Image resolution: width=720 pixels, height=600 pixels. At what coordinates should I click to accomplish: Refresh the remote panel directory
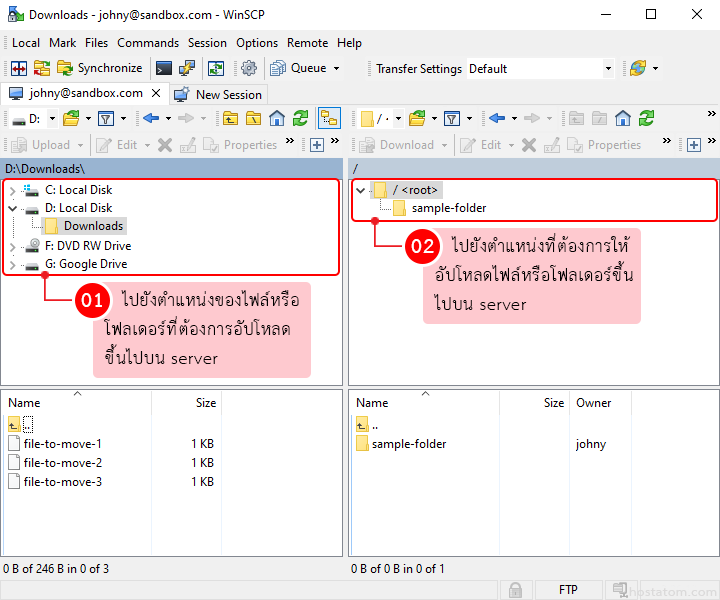646,118
